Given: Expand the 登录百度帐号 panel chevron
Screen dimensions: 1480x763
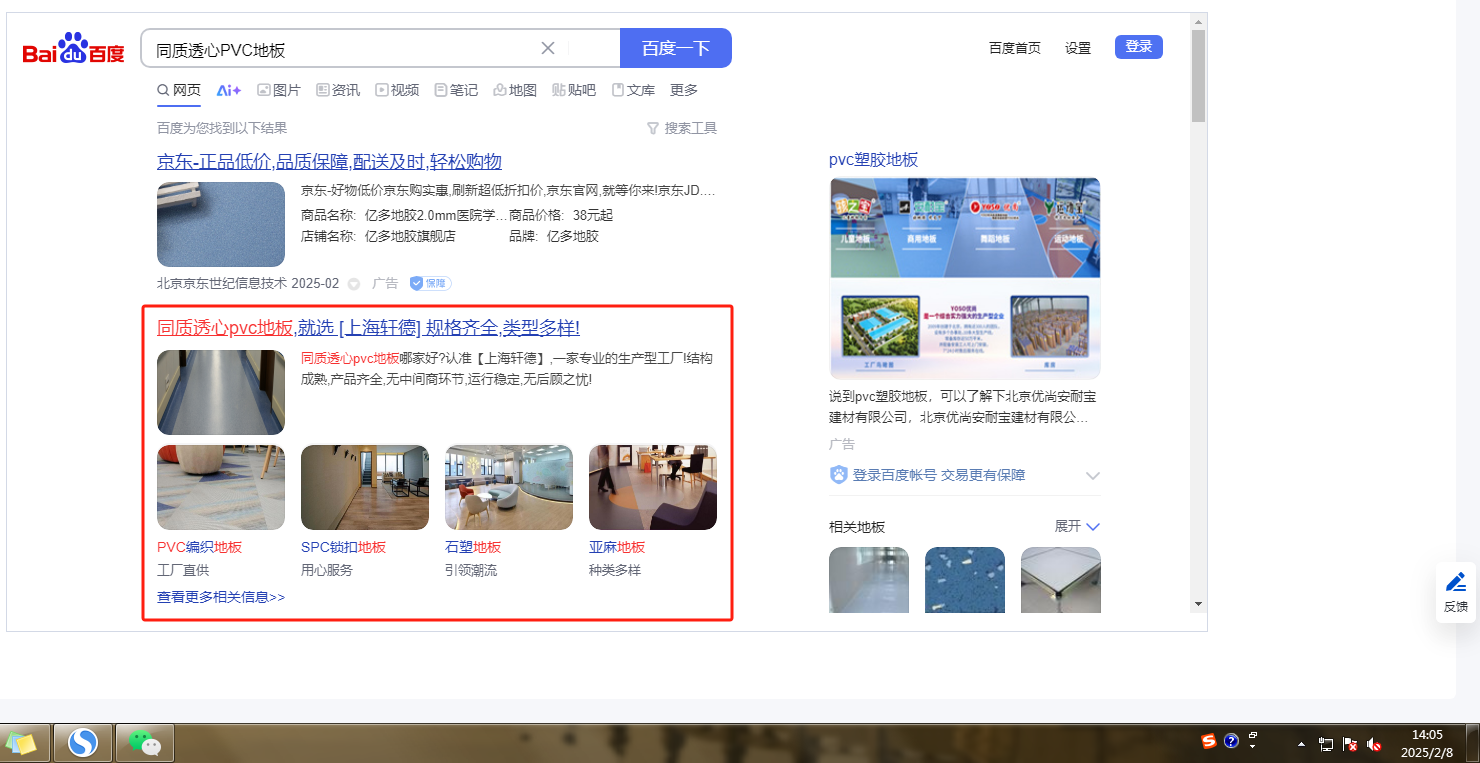Looking at the screenshot, I should [x=1093, y=476].
